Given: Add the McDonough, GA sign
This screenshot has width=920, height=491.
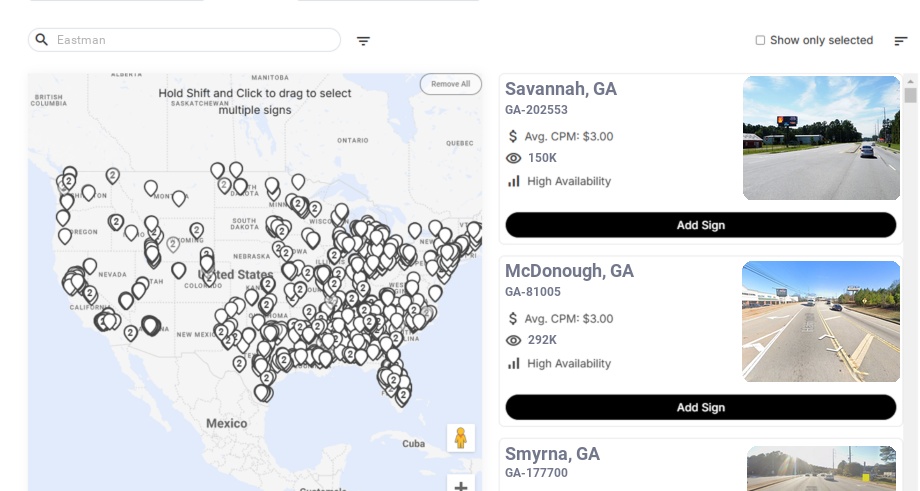Looking at the screenshot, I should 701,407.
